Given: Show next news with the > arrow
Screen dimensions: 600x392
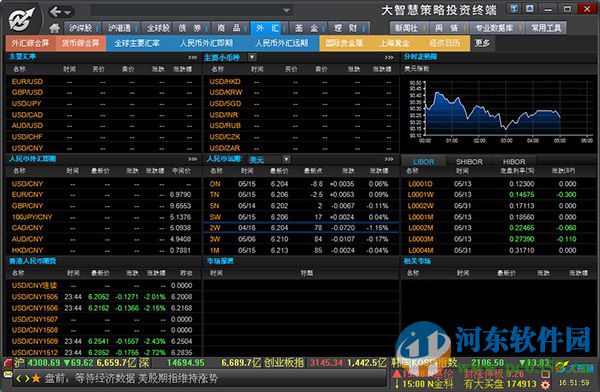Looking at the screenshot, I should (27, 379).
